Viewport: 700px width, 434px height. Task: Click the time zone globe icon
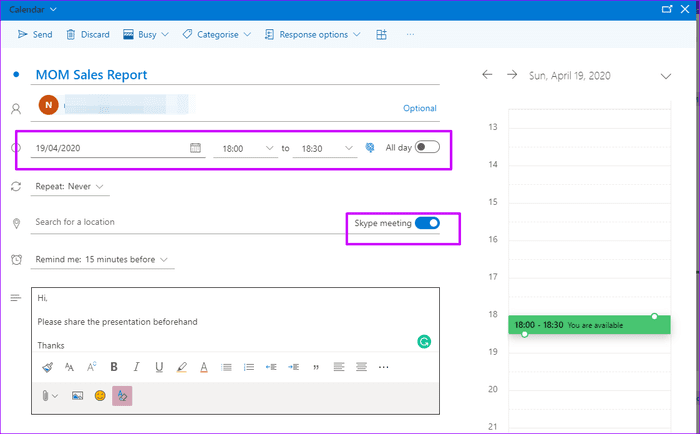pos(370,148)
